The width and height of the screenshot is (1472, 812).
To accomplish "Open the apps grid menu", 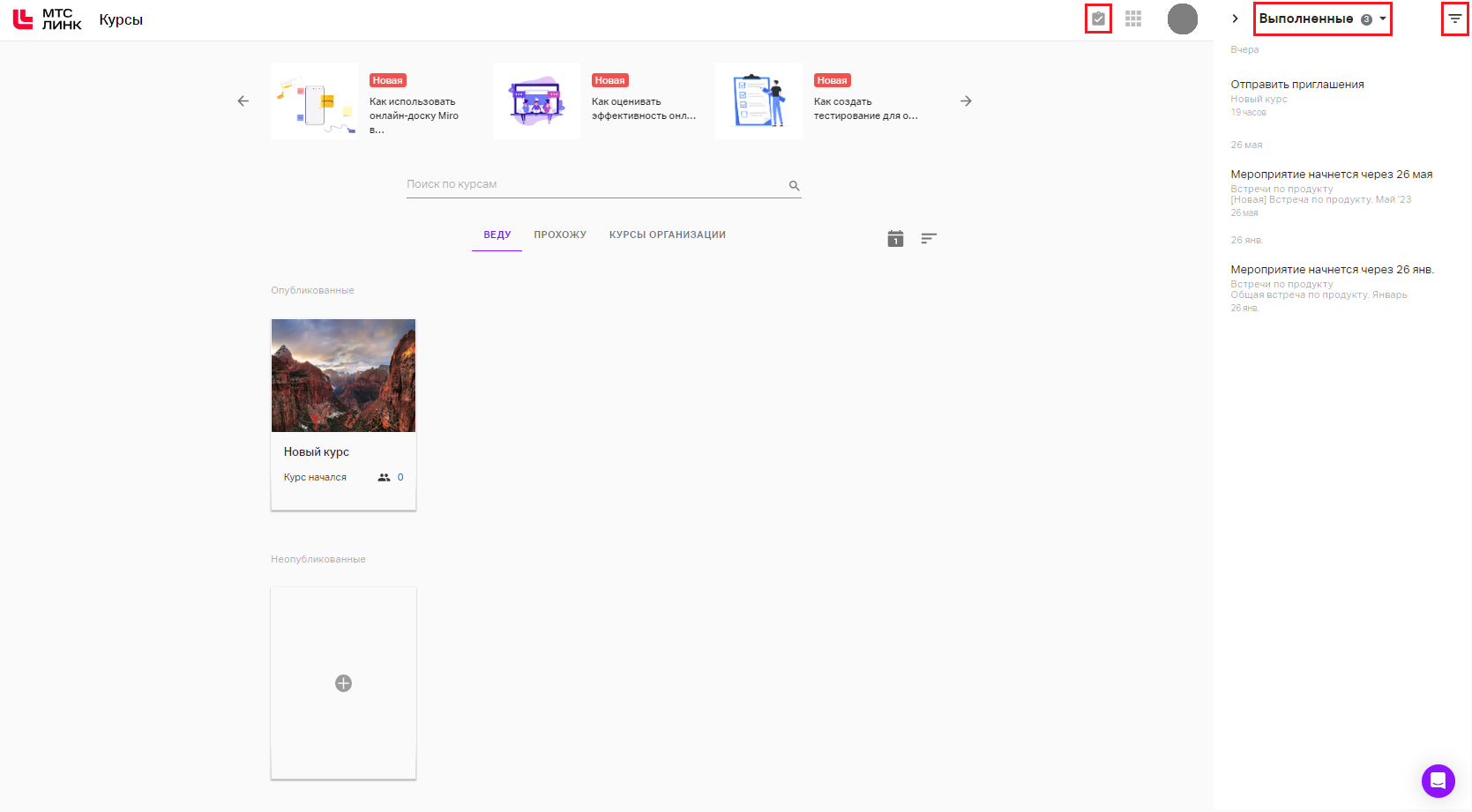I will click(1133, 19).
